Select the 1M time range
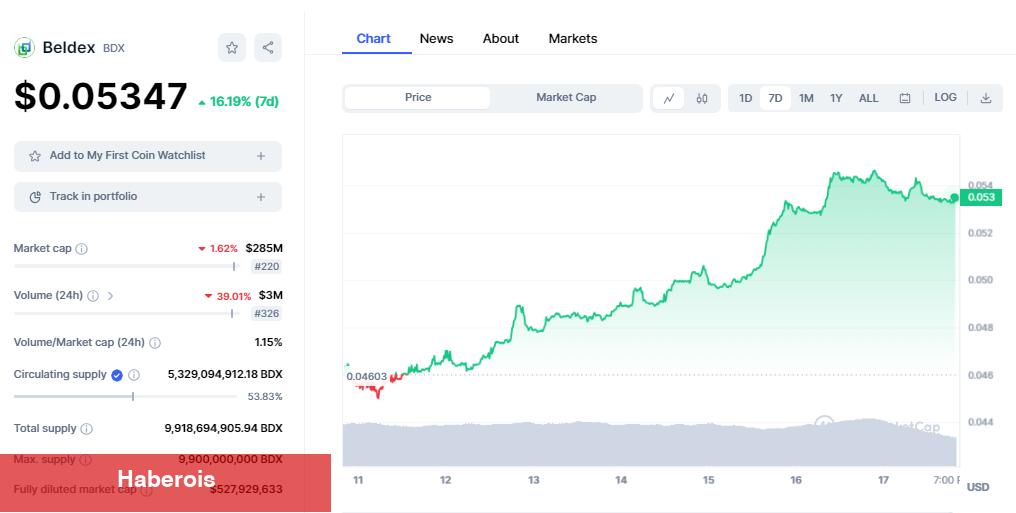 pos(806,98)
